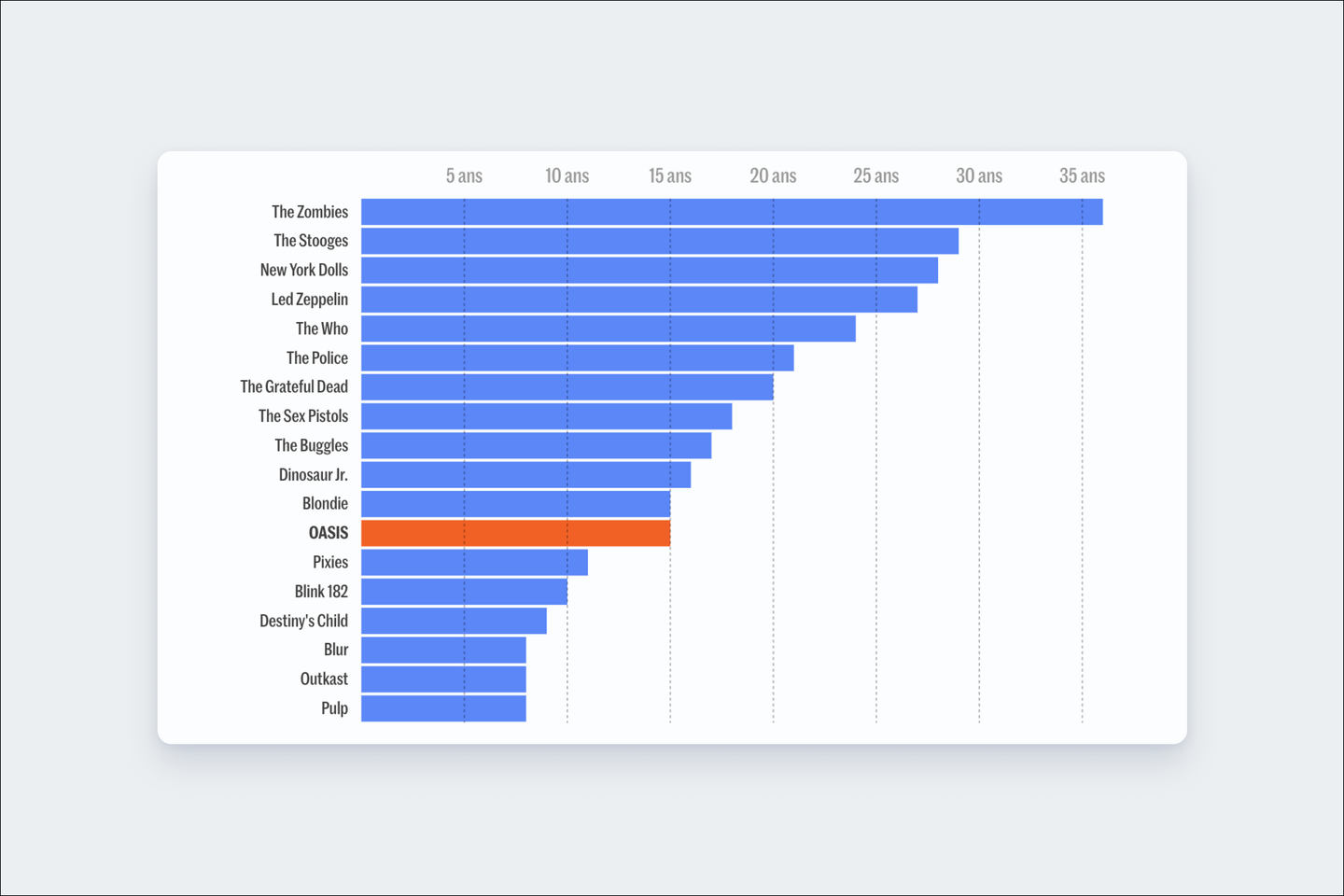1344x896 pixels.
Task: Select the Blur bar
Action: click(443, 650)
